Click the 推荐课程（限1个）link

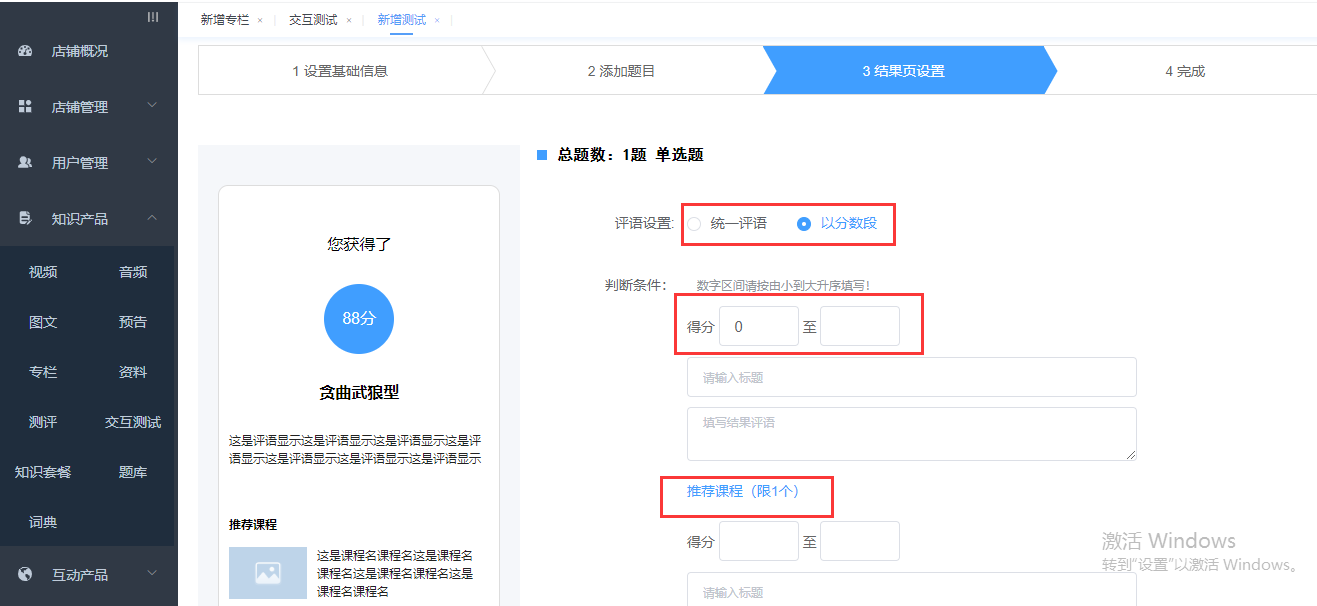(x=743, y=491)
